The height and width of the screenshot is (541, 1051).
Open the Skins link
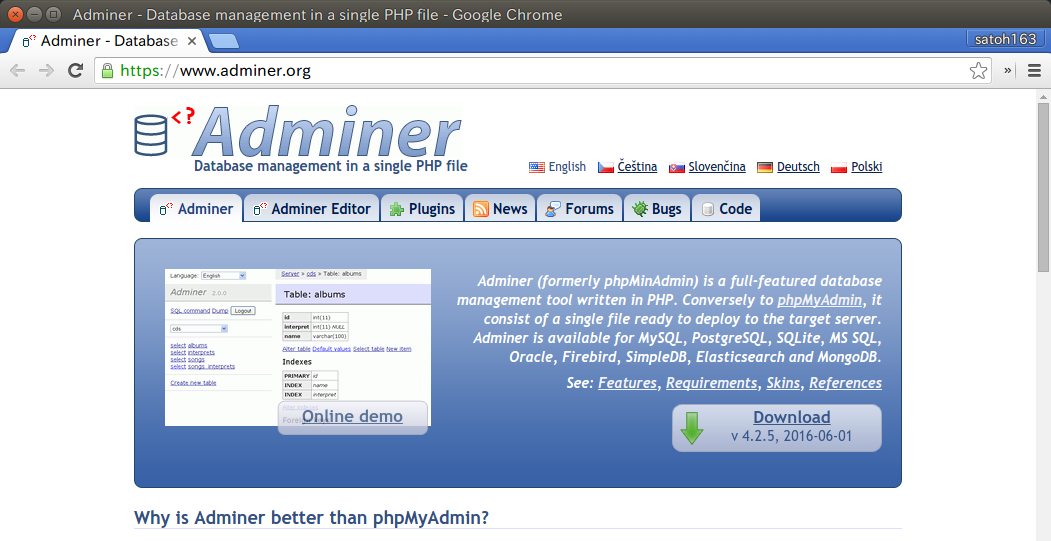pos(783,383)
